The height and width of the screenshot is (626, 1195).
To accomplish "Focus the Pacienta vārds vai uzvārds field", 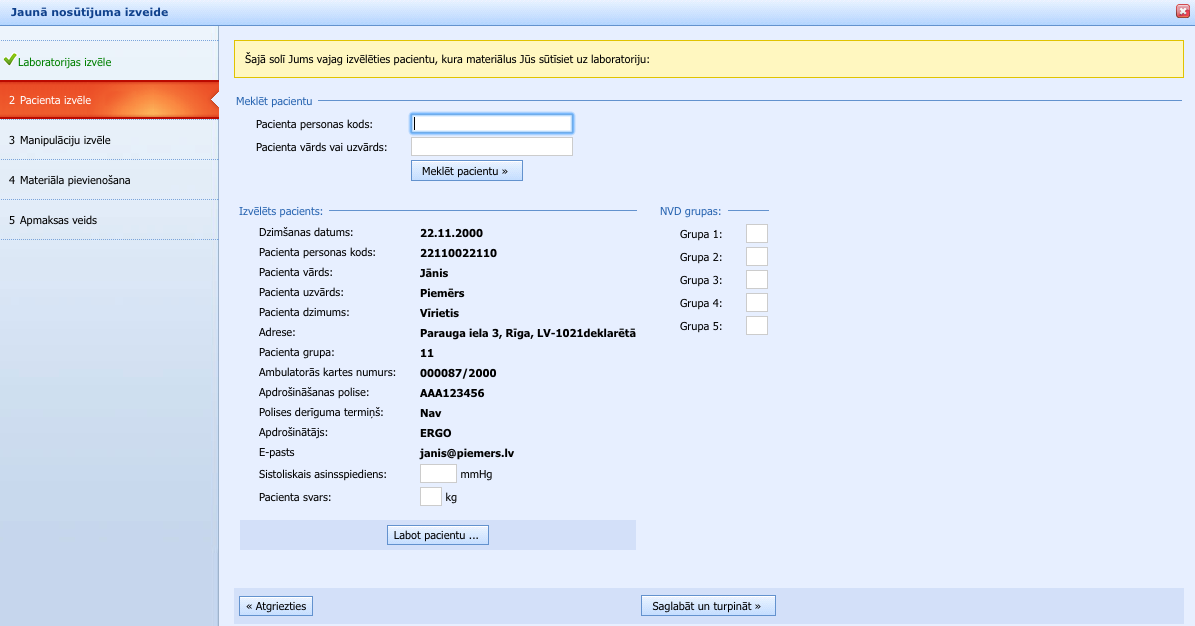I will [491, 147].
